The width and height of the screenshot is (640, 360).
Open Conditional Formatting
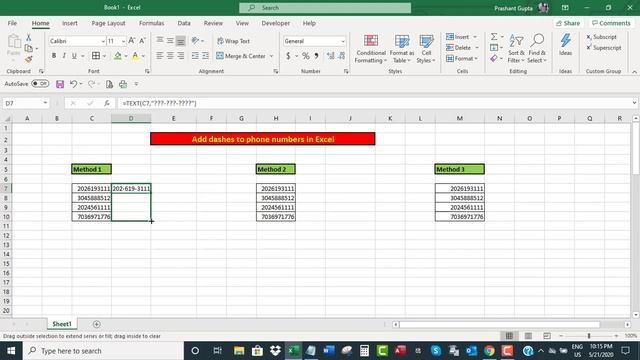click(x=371, y=49)
